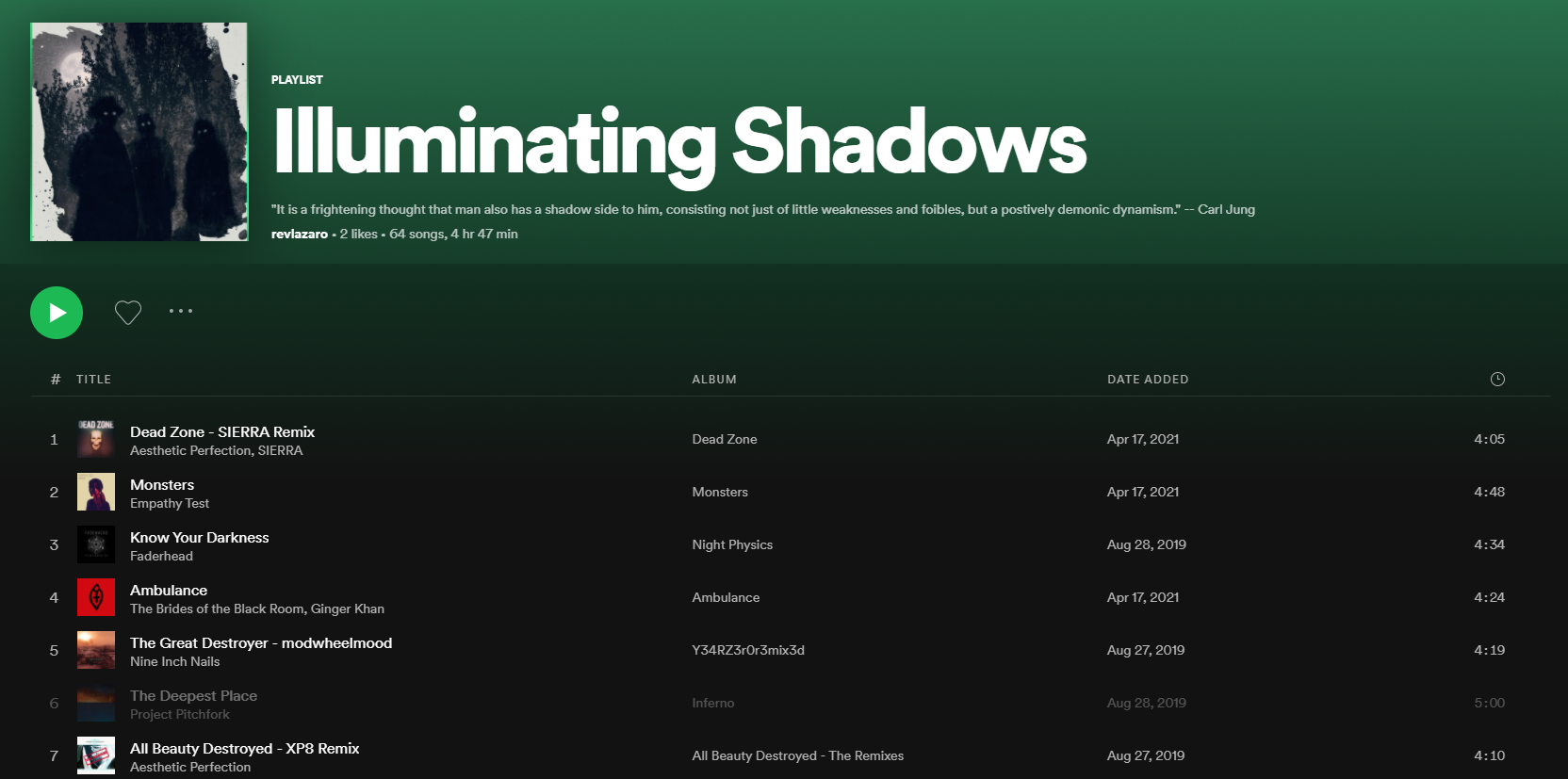This screenshot has width=1568, height=779.
Task: Open the Y34RZ3r0r3mix3d album link
Action: click(748, 650)
